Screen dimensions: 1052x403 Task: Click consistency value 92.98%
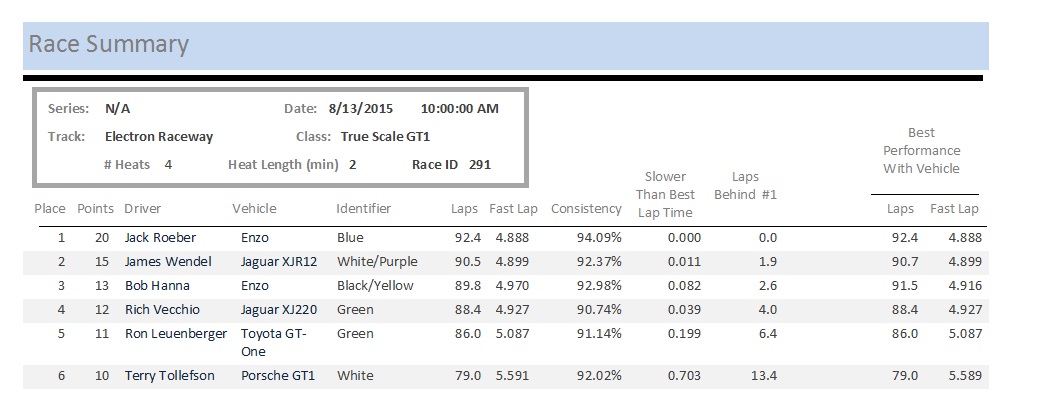click(x=599, y=286)
